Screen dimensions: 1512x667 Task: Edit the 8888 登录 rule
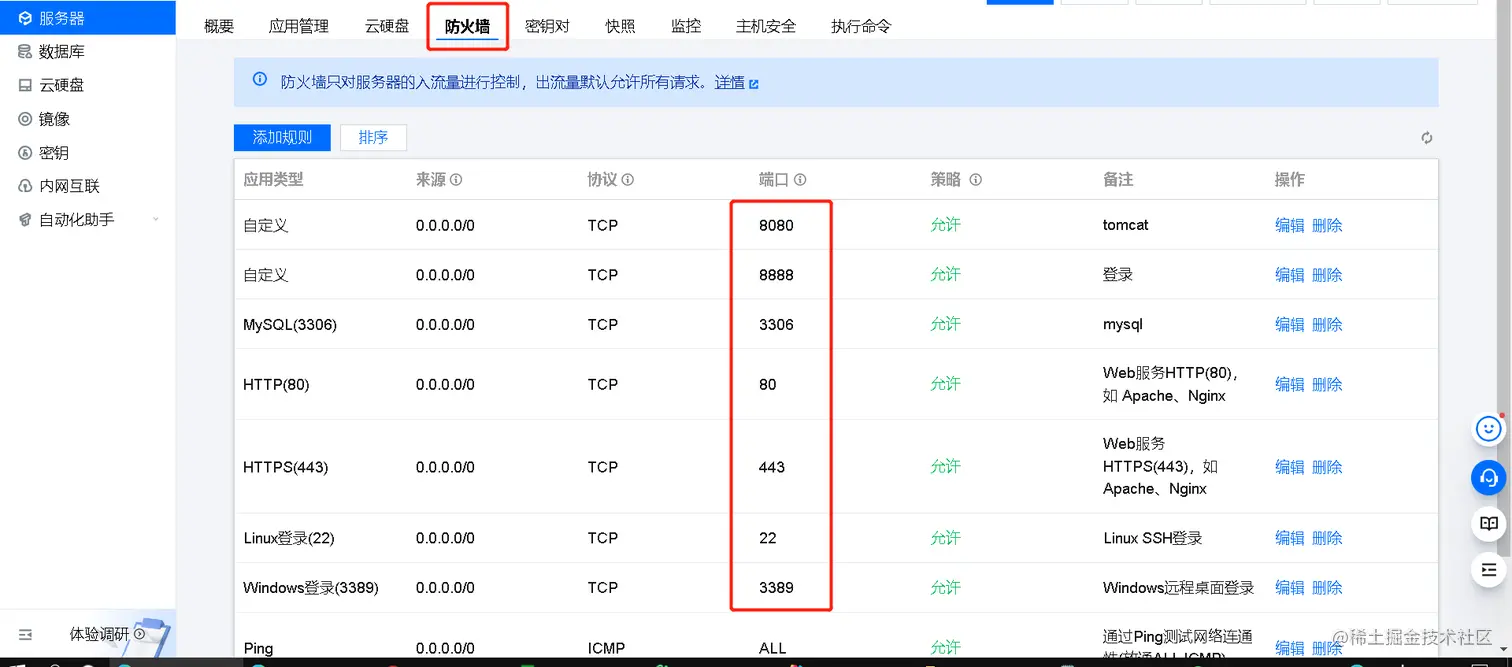(1290, 274)
